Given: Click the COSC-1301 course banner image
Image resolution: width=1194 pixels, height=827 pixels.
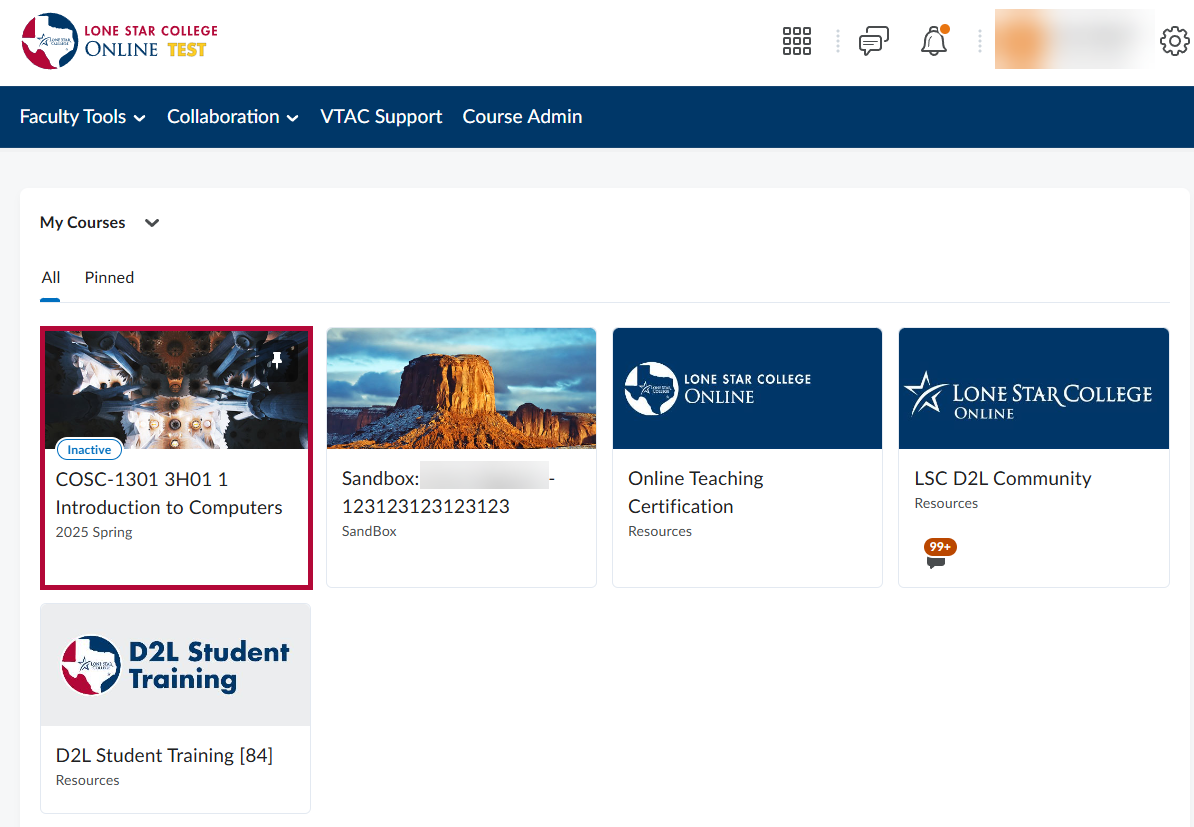Looking at the screenshot, I should pyautogui.click(x=177, y=390).
